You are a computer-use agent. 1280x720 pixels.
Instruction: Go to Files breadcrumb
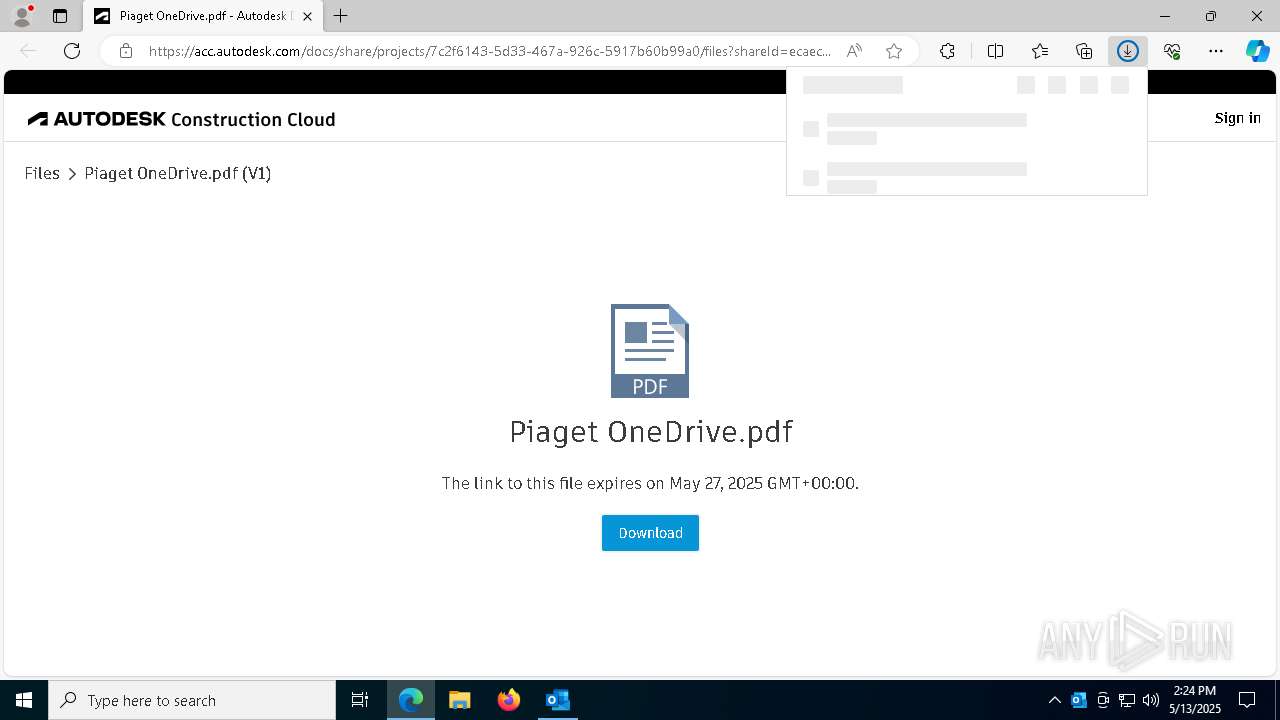(42, 173)
